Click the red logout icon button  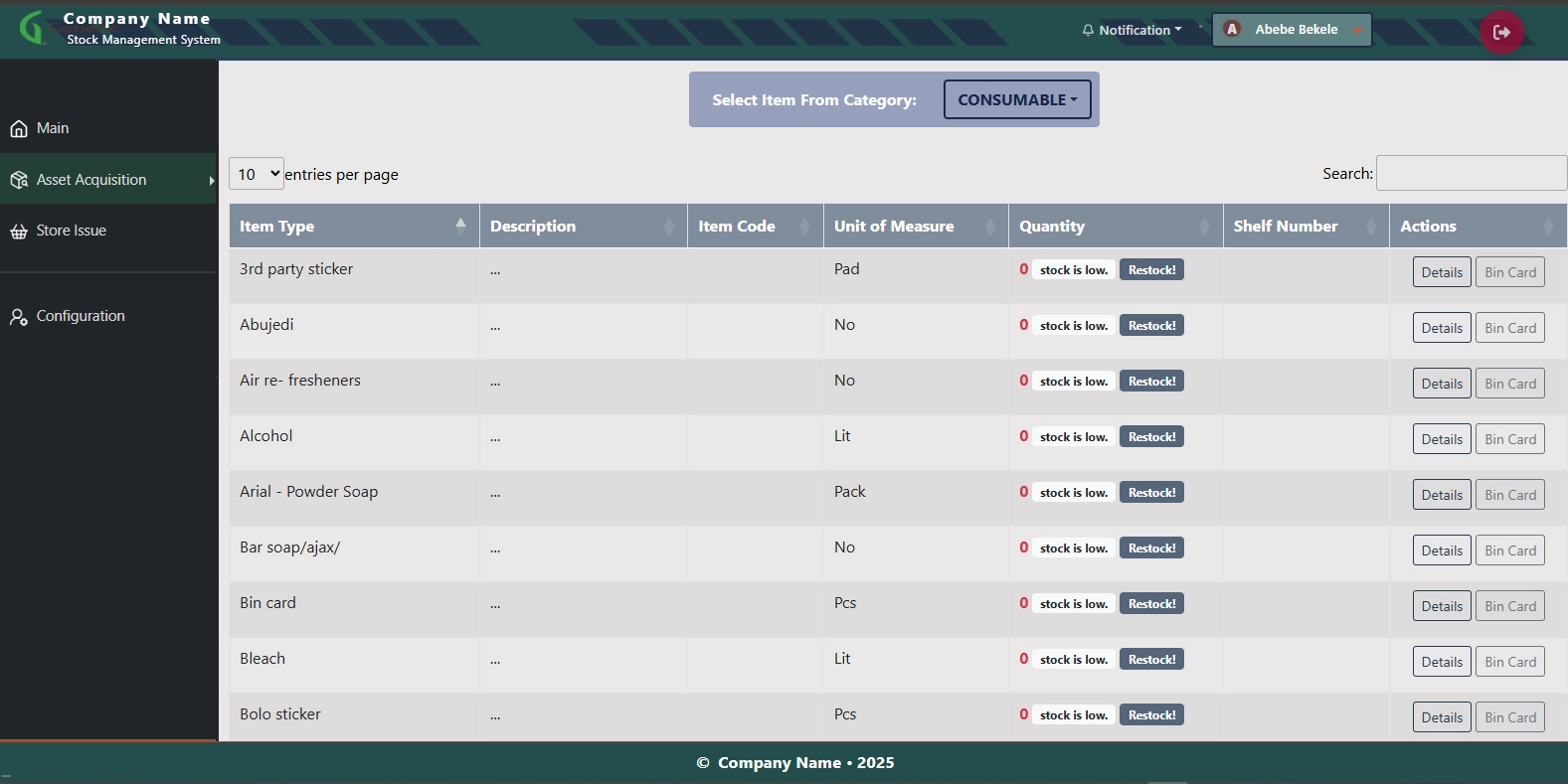[1501, 32]
